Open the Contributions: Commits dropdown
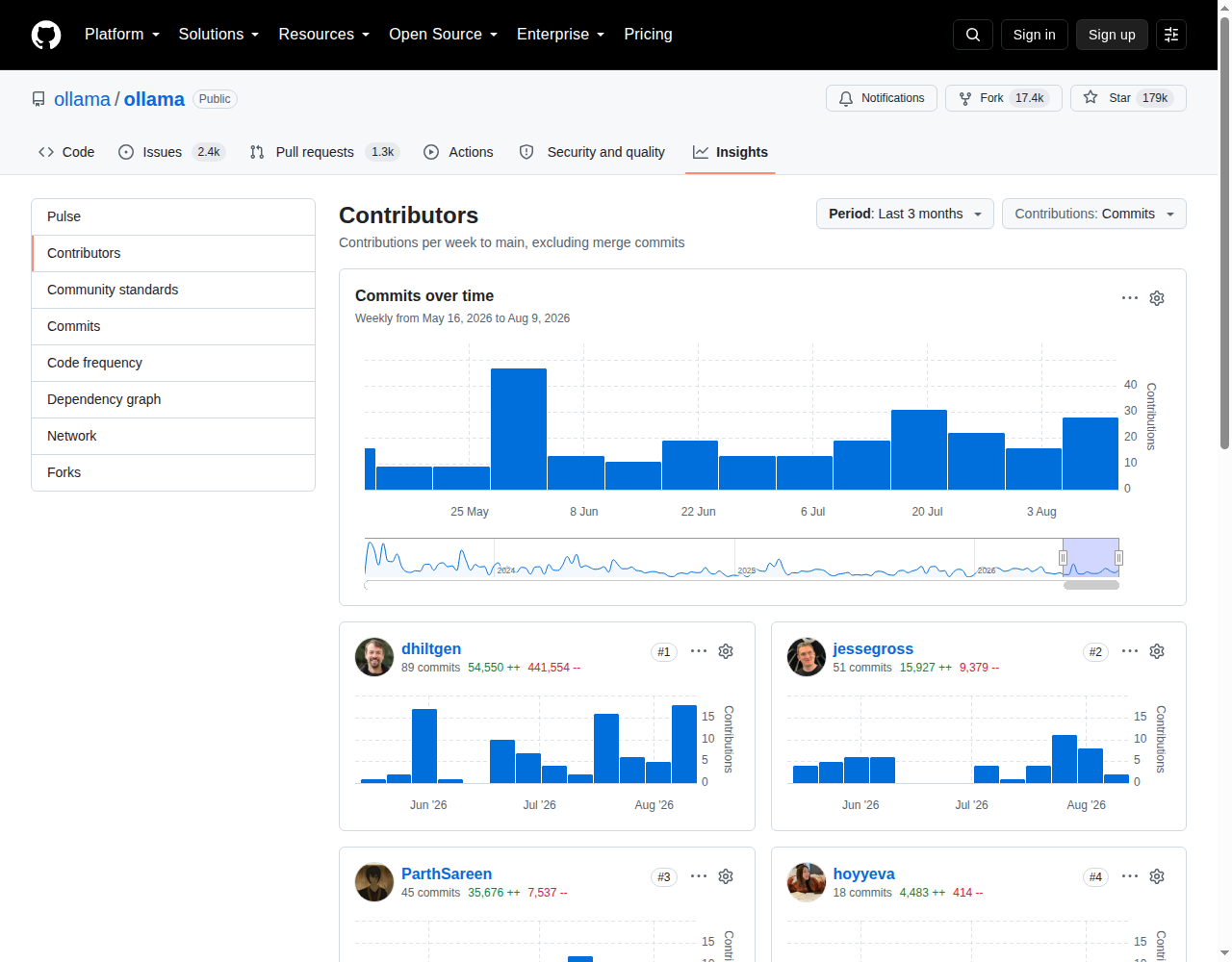The width and height of the screenshot is (1232, 962). point(1094,214)
